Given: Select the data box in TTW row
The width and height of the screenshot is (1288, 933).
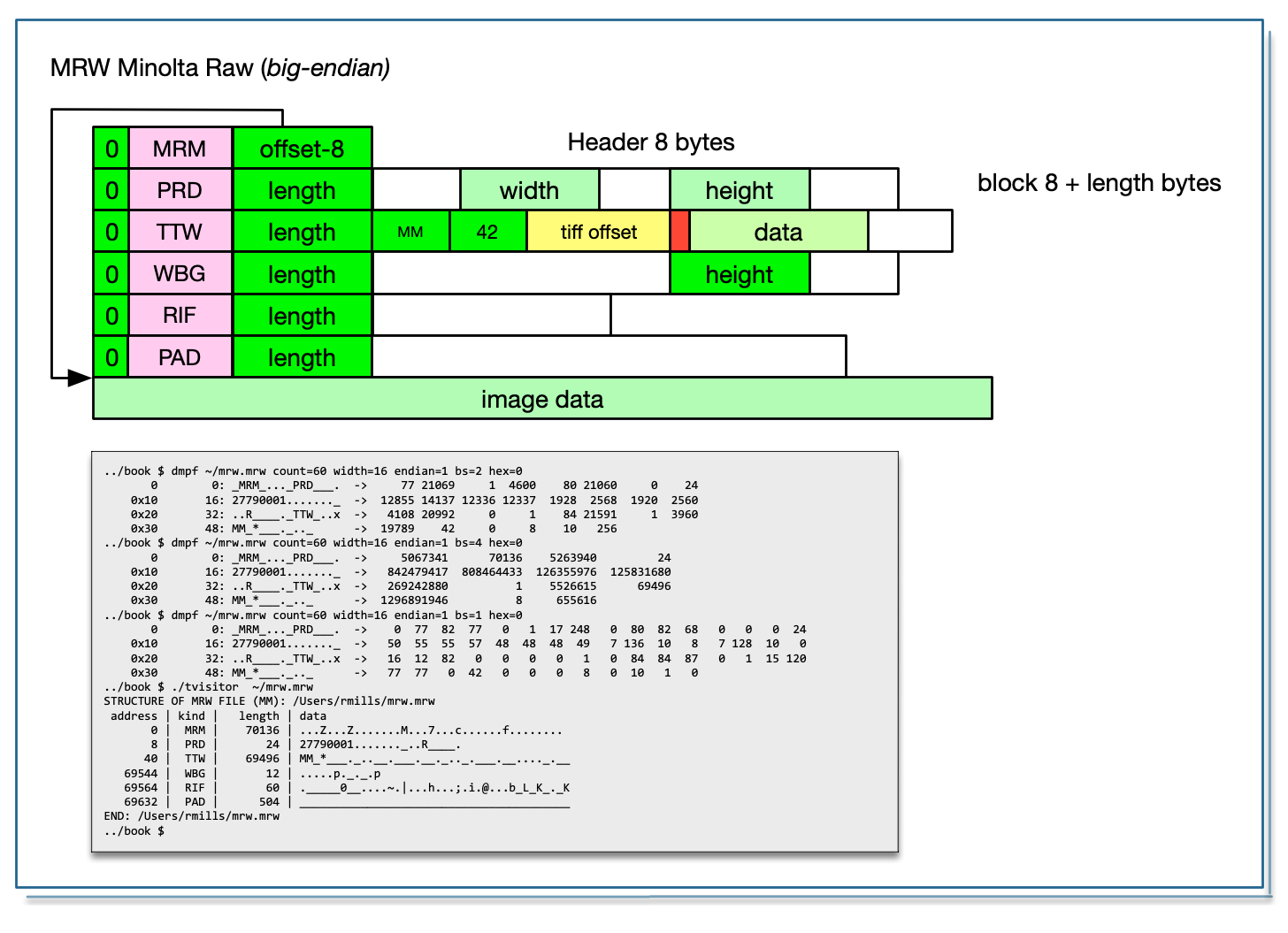Looking at the screenshot, I should pos(778,232).
